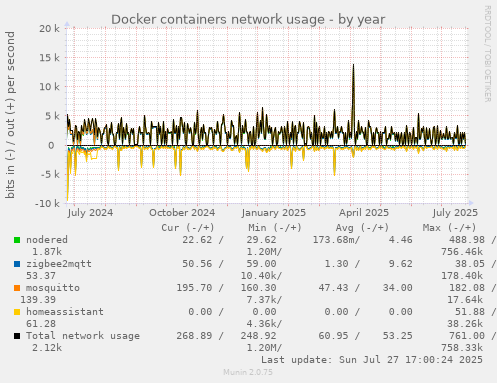Click mosquitto current value '195.70'

pyautogui.click(x=194, y=288)
